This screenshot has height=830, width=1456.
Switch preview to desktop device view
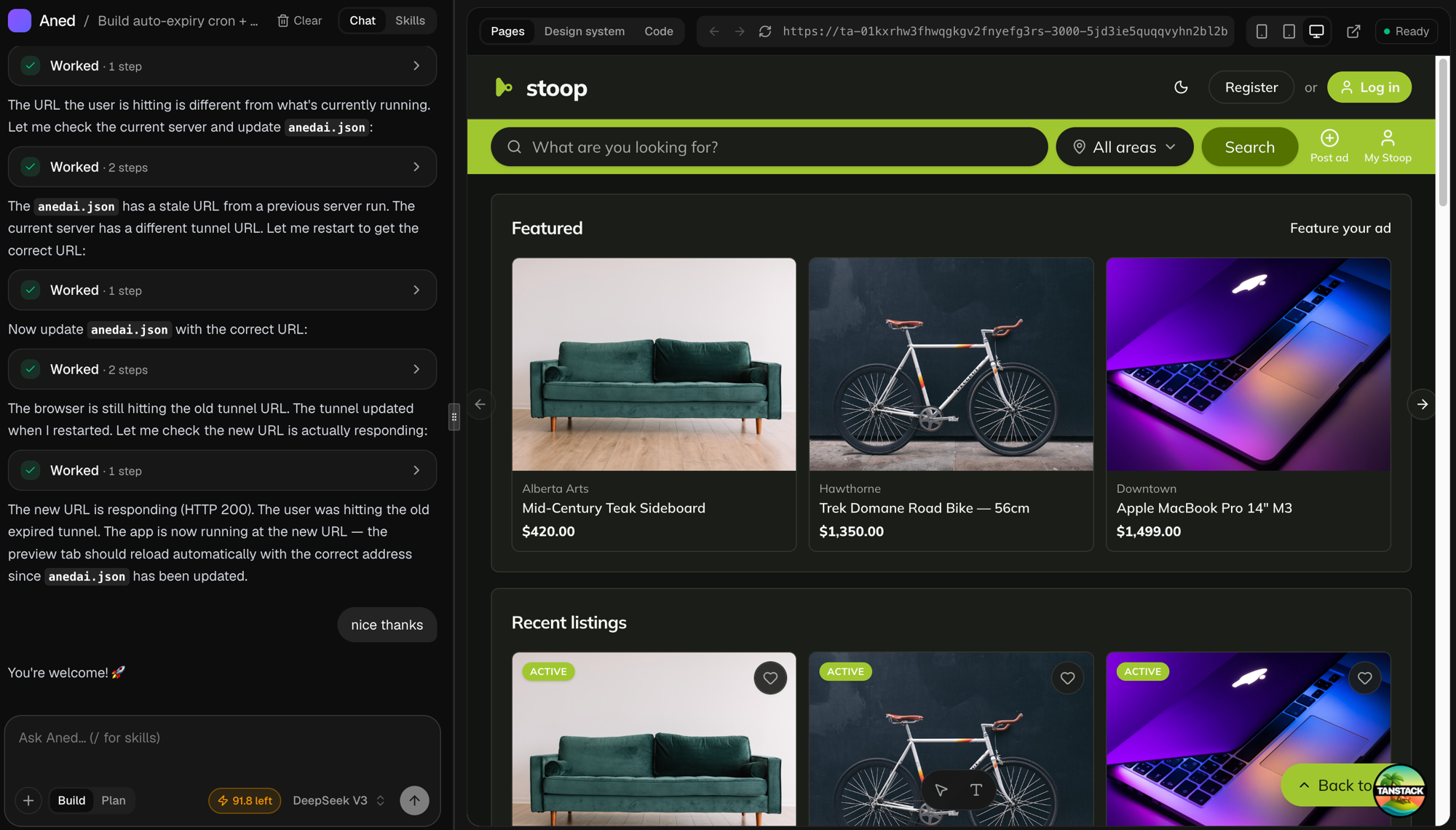tap(1316, 31)
